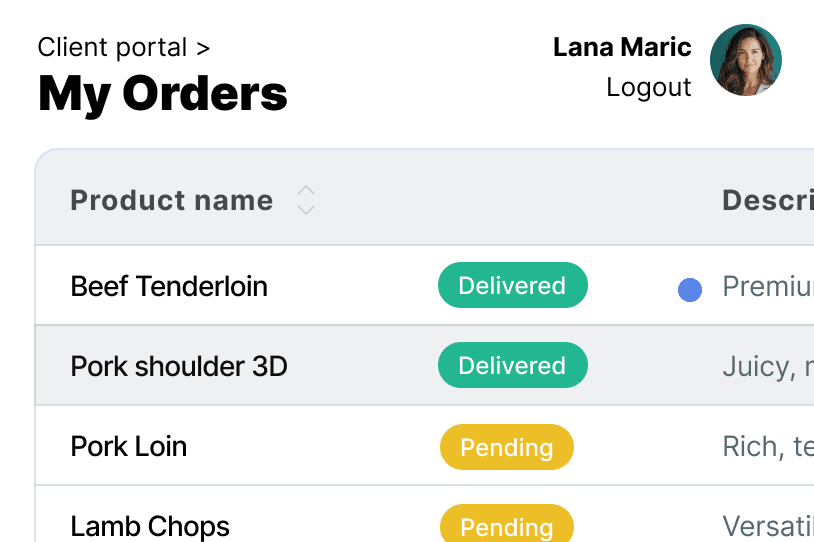
Task: Select the Pork shoulder 3D Delivered badge
Action: [x=513, y=365]
